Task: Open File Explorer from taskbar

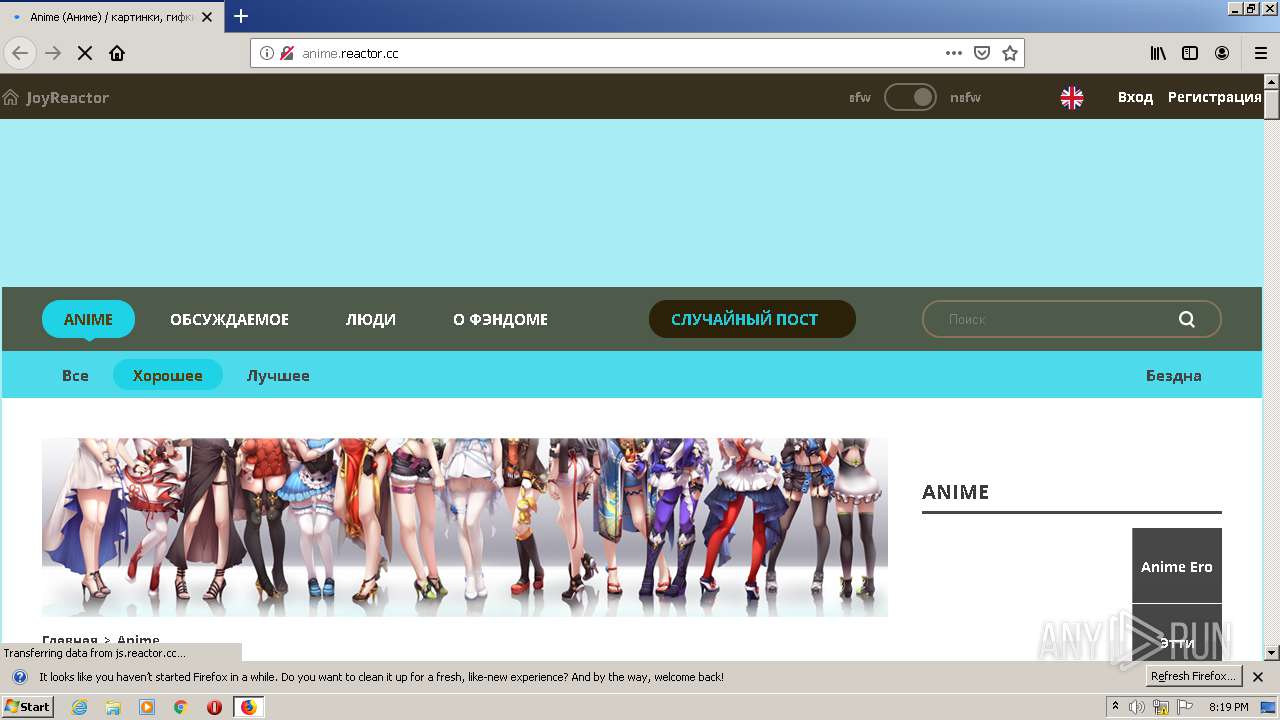Action: click(113, 707)
